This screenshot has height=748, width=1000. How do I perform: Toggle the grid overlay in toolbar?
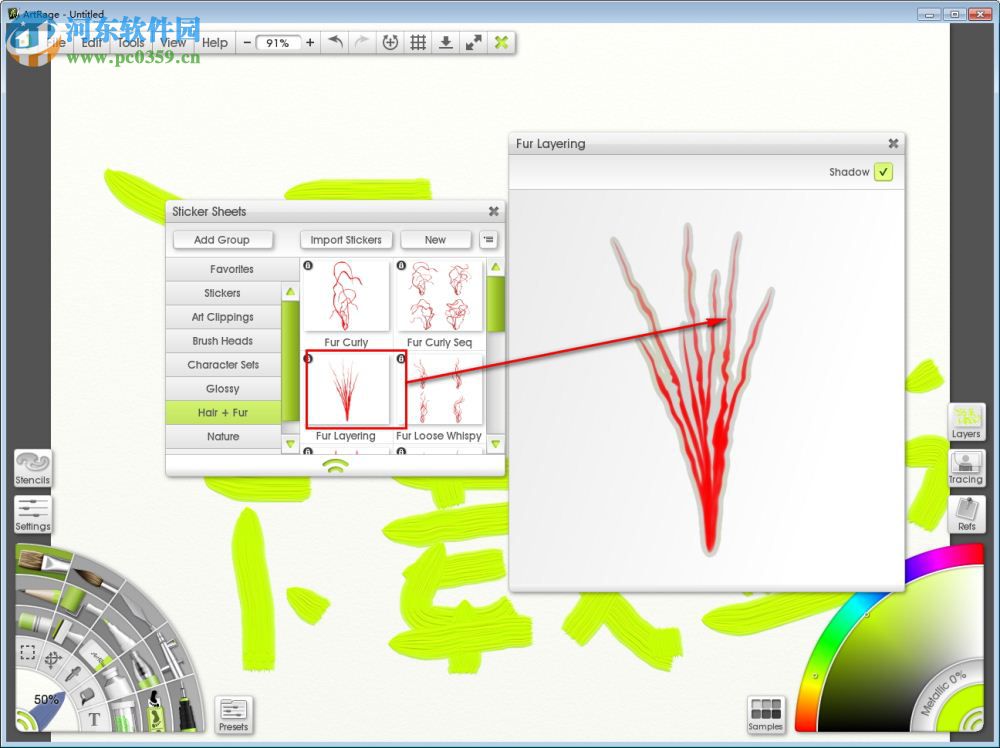point(418,42)
